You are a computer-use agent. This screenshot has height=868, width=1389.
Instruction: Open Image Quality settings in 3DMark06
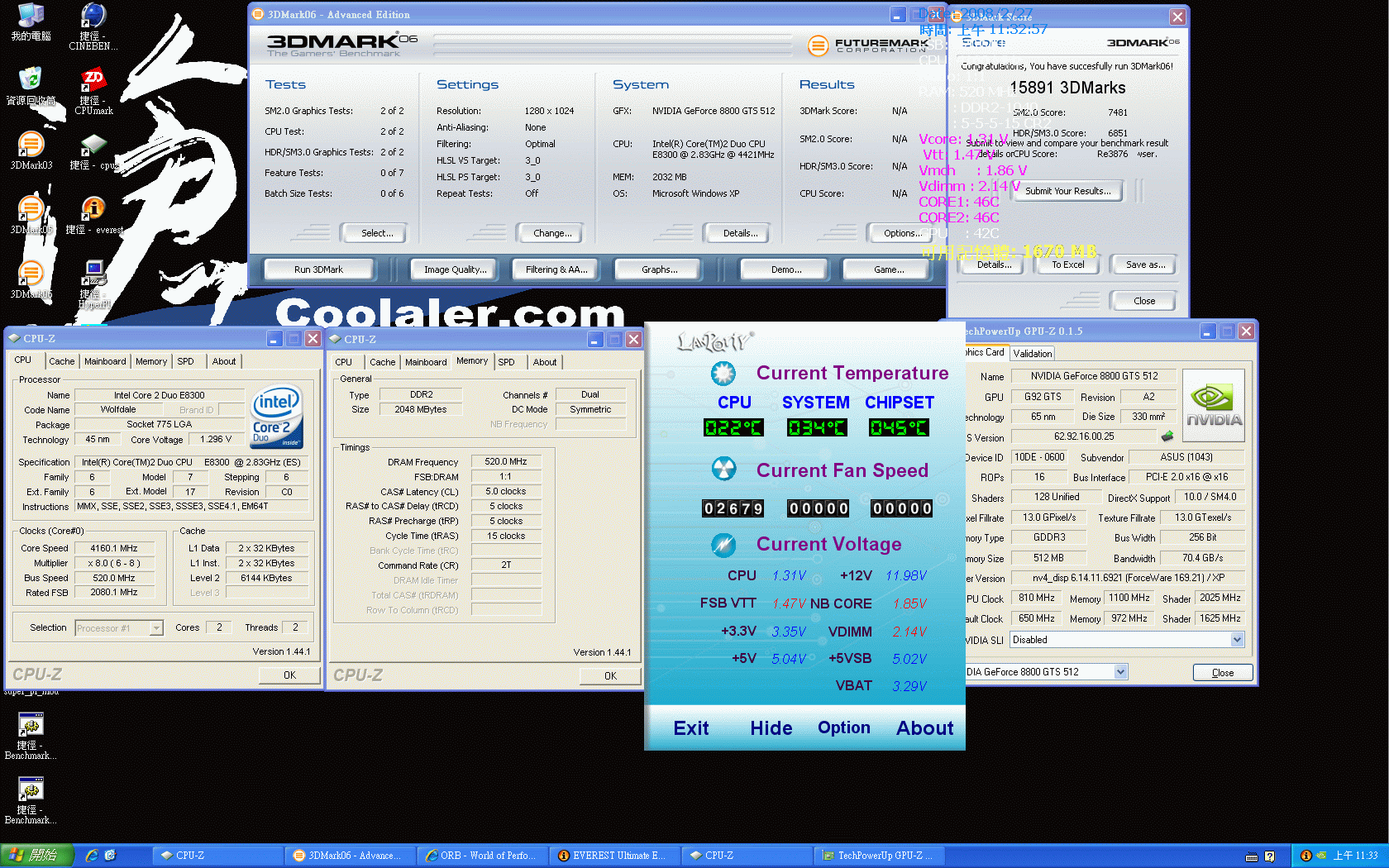pyautogui.click(x=456, y=269)
